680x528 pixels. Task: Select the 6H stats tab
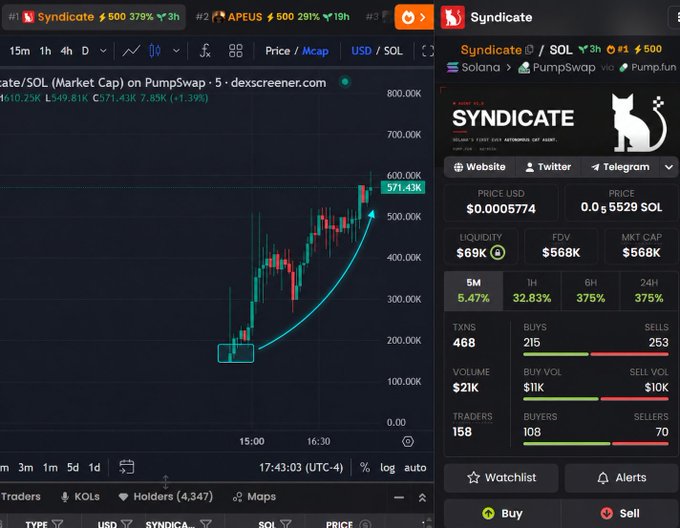pyautogui.click(x=590, y=291)
